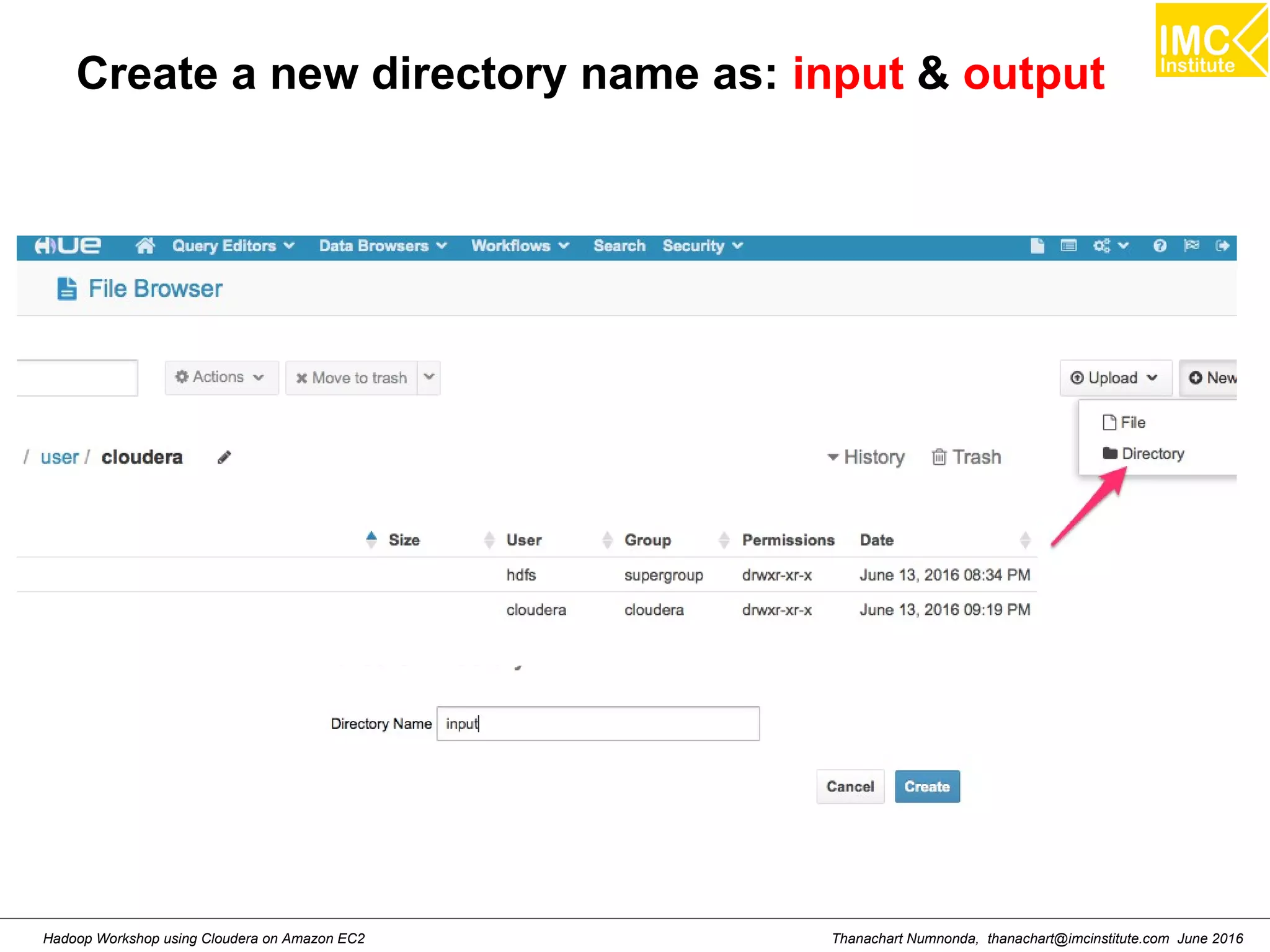Cancel the create directory dialog
This screenshot has height=952, width=1270.
850,787
